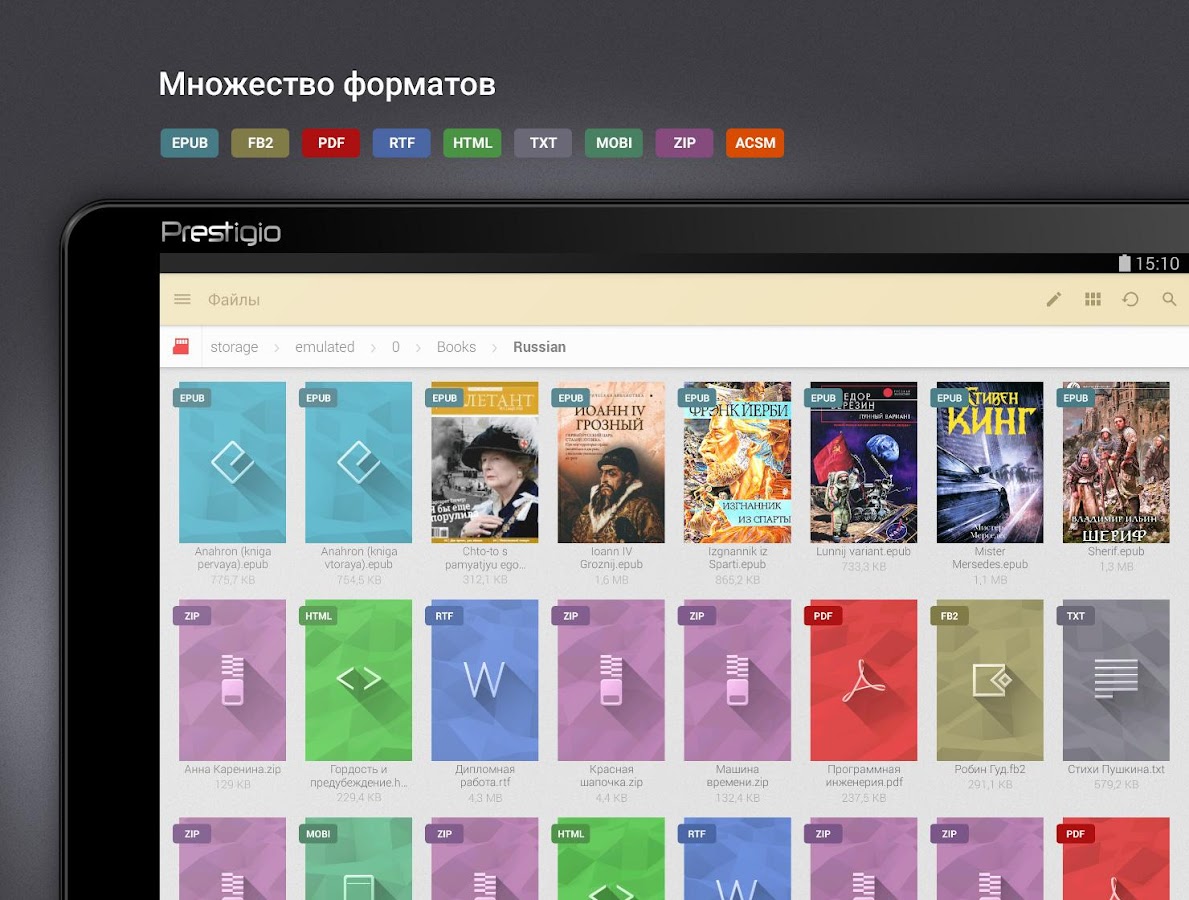This screenshot has width=1189, height=900.
Task: Switch to grid view icon
Action: click(1093, 299)
